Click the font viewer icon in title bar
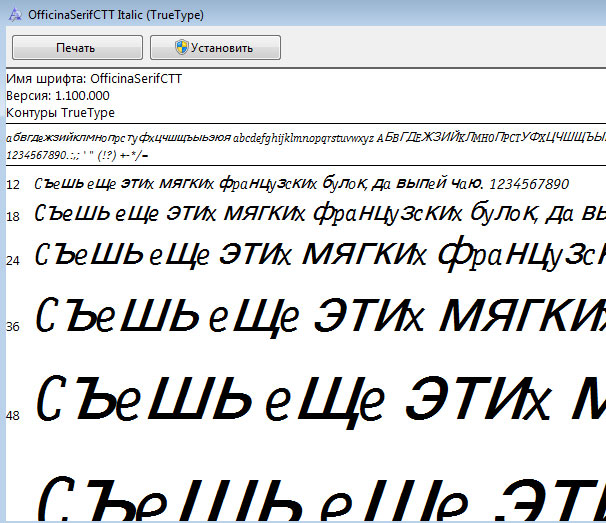The width and height of the screenshot is (606, 523). [x=15, y=15]
